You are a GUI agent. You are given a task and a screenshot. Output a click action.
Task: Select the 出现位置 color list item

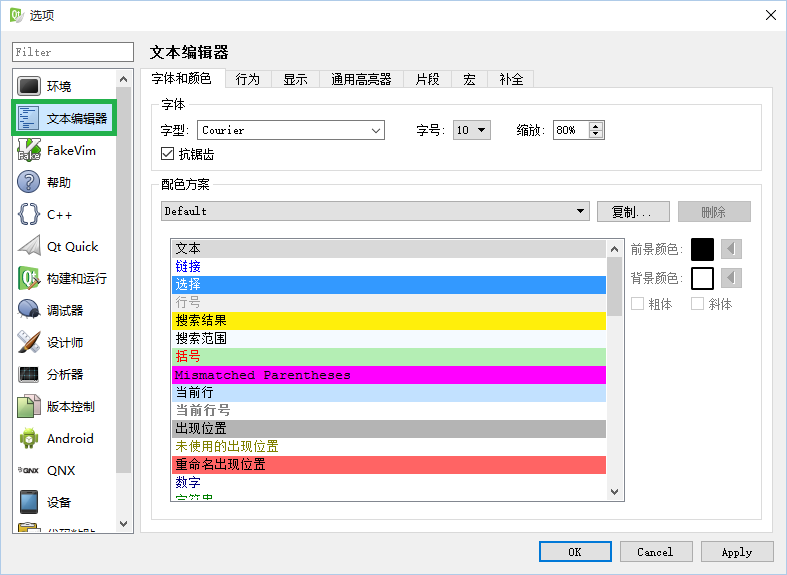[x=388, y=429]
